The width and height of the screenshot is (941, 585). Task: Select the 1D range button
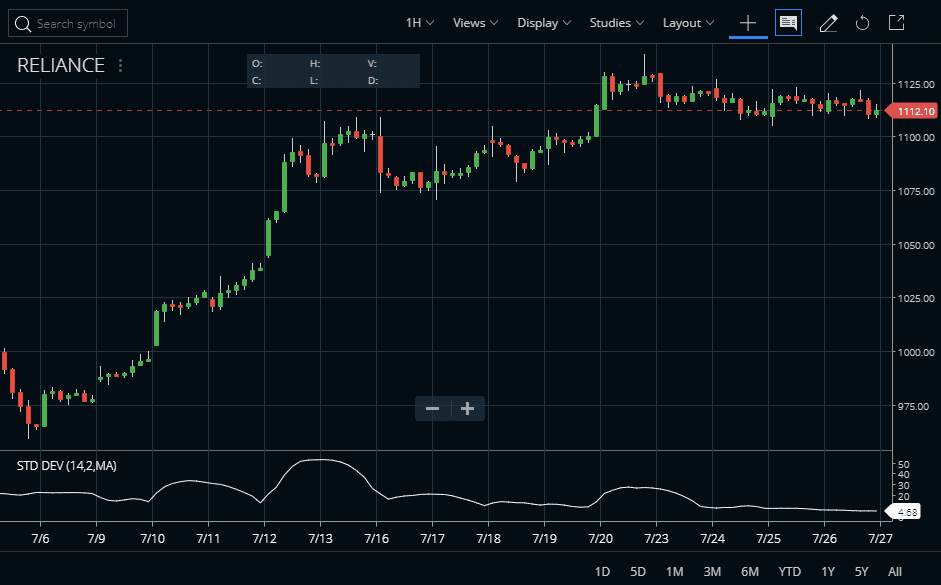tap(602, 571)
